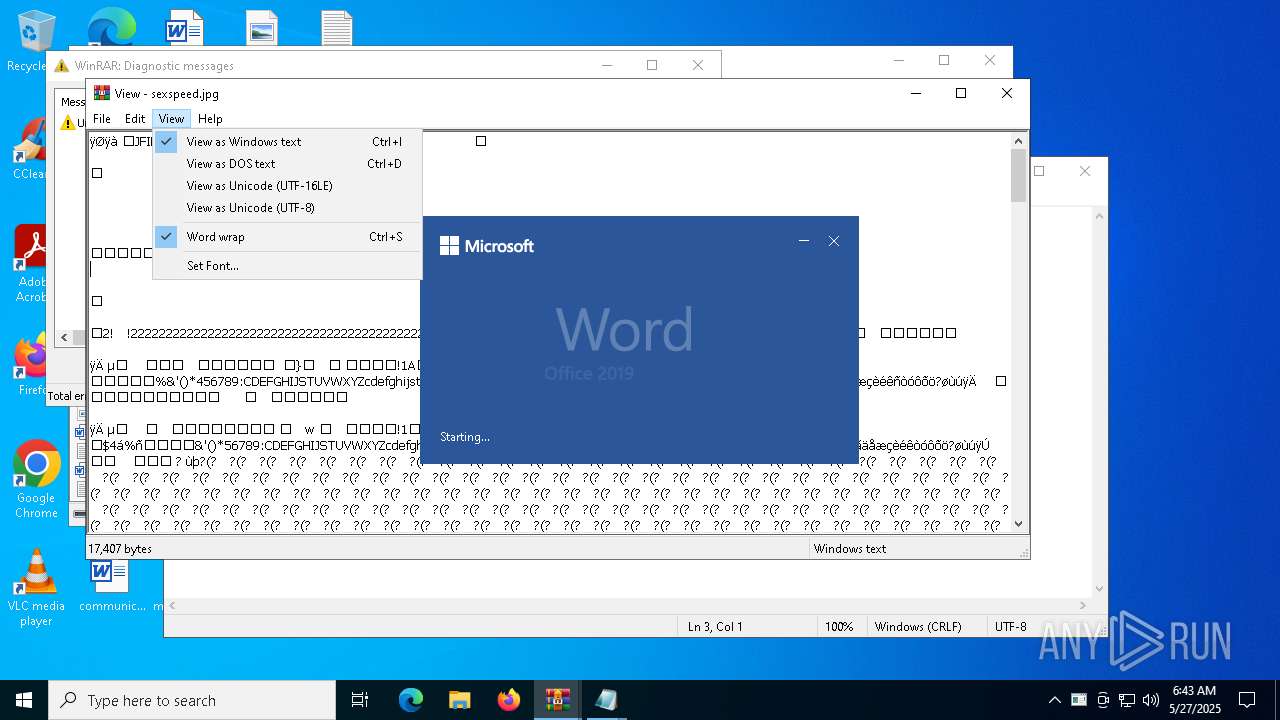1280x720 pixels.
Task: Launch Firefox from the taskbar
Action: click(x=508, y=700)
